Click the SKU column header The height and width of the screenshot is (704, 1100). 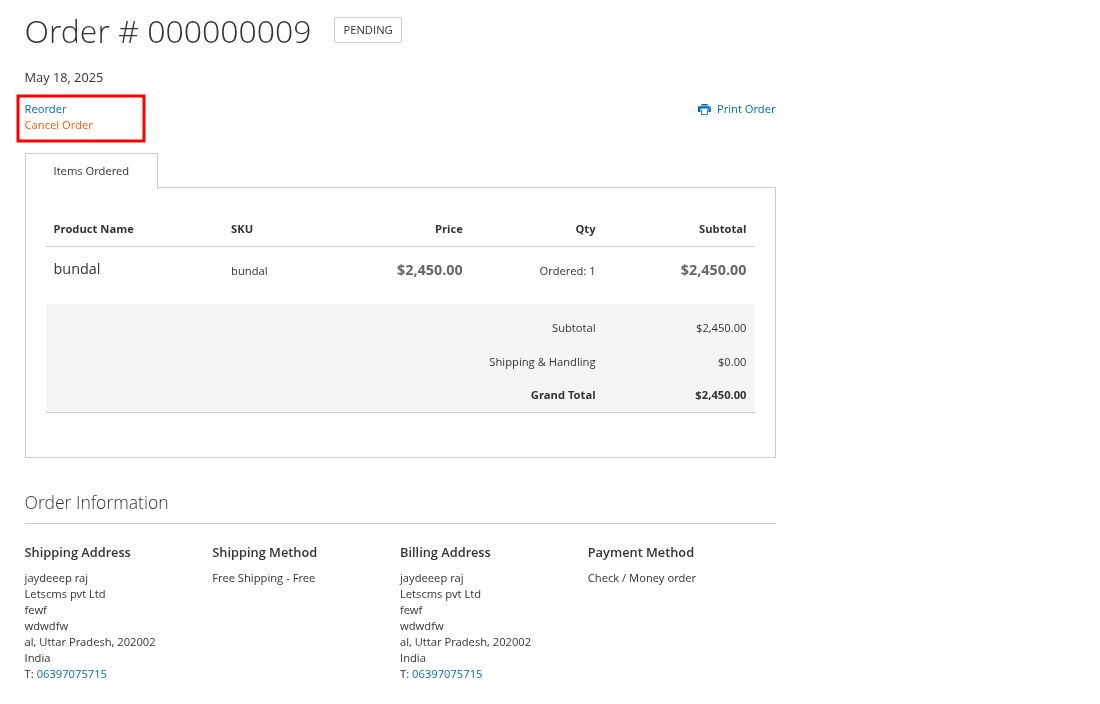coord(242,229)
